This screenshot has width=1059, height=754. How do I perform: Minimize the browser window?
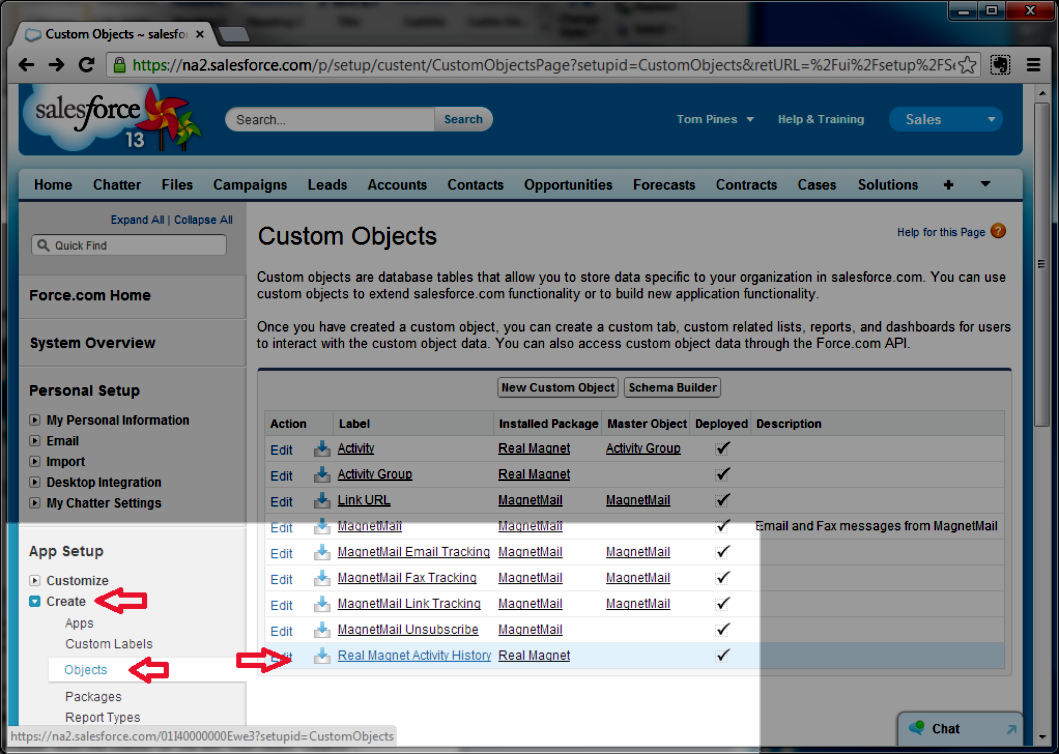(963, 11)
